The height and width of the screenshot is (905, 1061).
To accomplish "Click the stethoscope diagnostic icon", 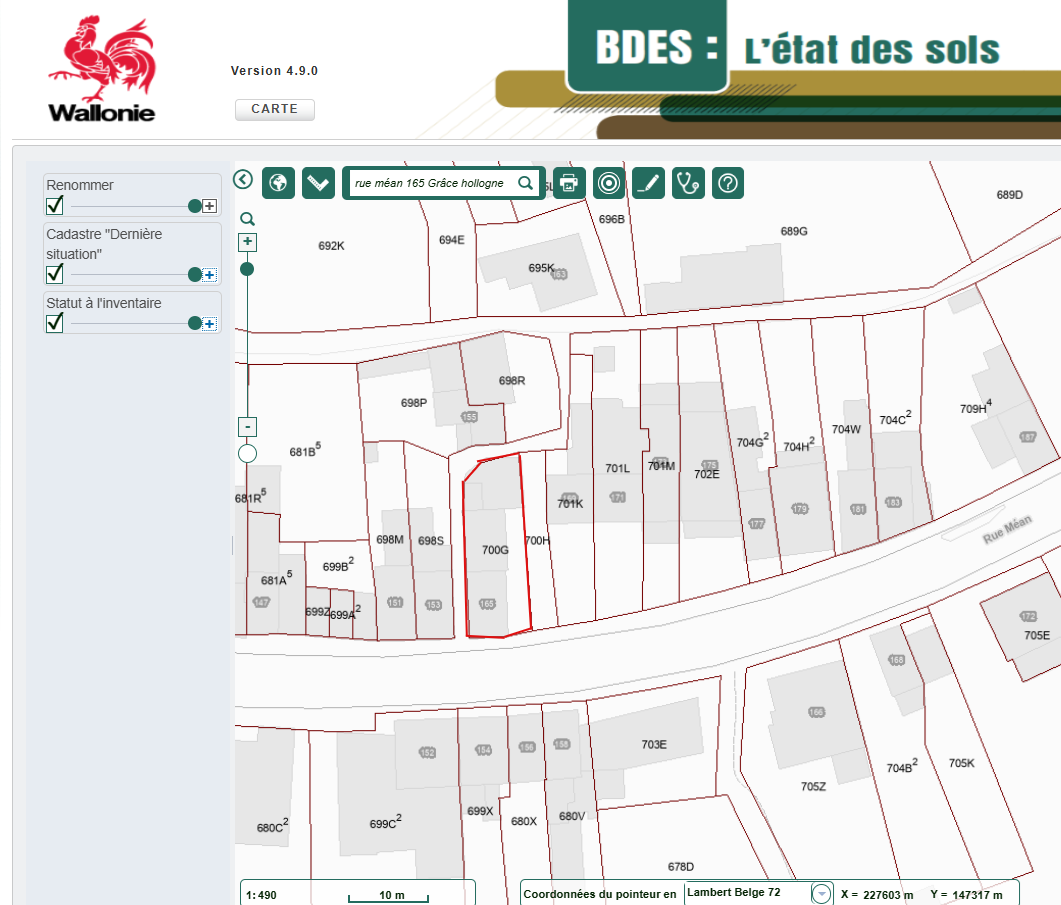I will tap(688, 183).
